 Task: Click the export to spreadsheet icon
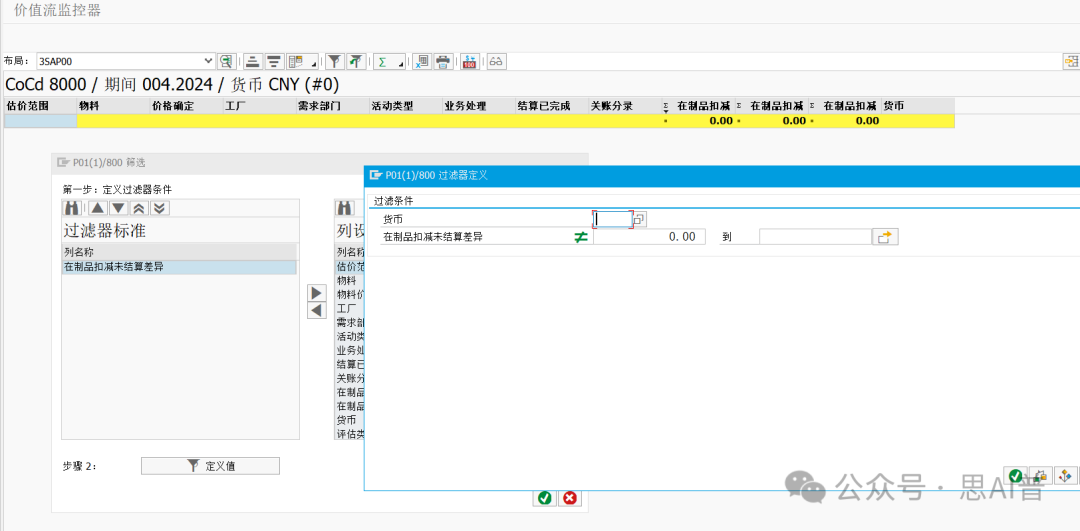tap(422, 62)
